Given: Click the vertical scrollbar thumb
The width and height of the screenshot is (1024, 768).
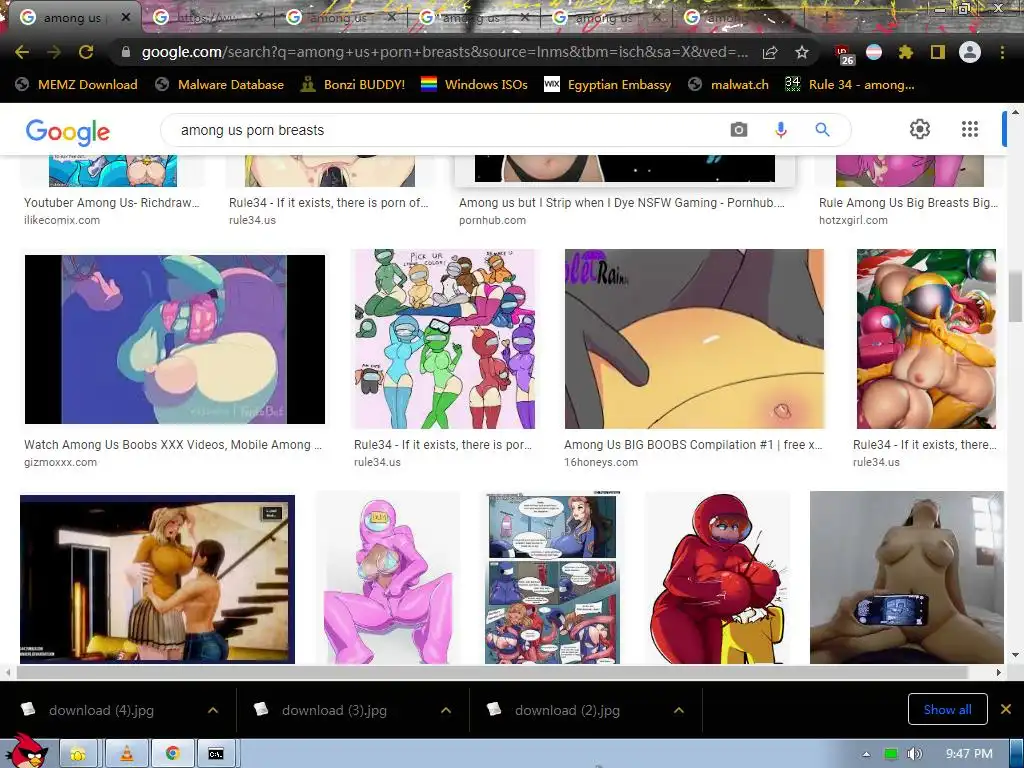Looking at the screenshot, I should coord(1016,297).
